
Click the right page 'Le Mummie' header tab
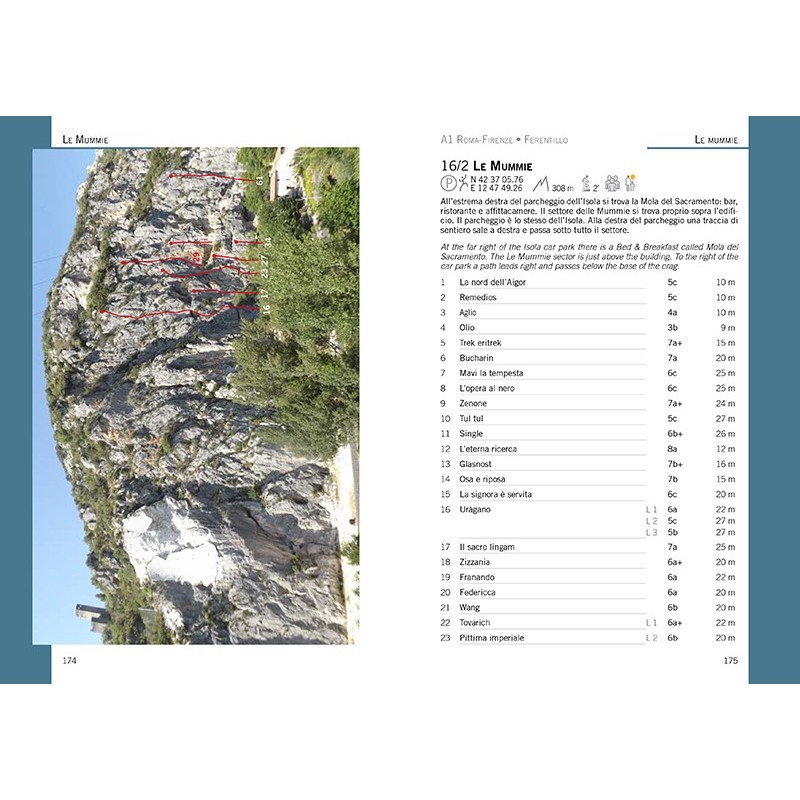point(716,140)
